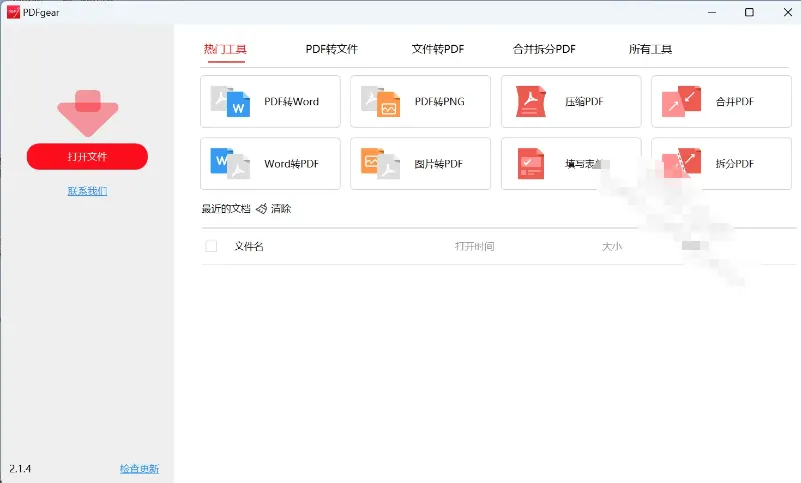Launch the 拆分PDF split tool
Screen dimensions: 801x483
[x=721, y=164]
